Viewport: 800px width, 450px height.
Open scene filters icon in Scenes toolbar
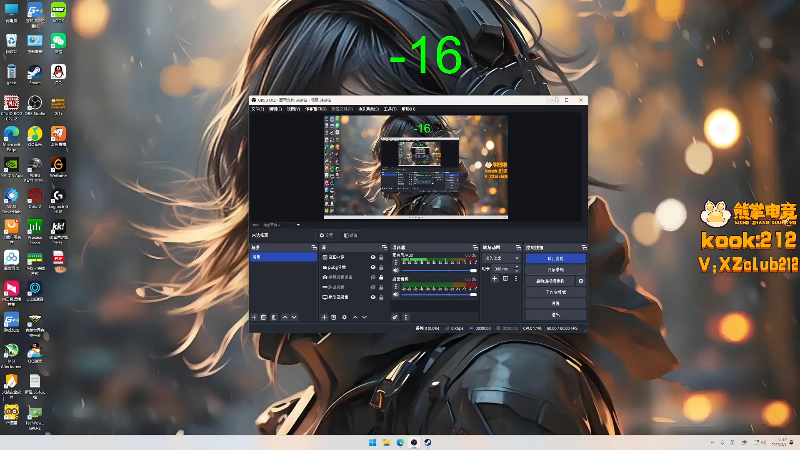(x=274, y=317)
